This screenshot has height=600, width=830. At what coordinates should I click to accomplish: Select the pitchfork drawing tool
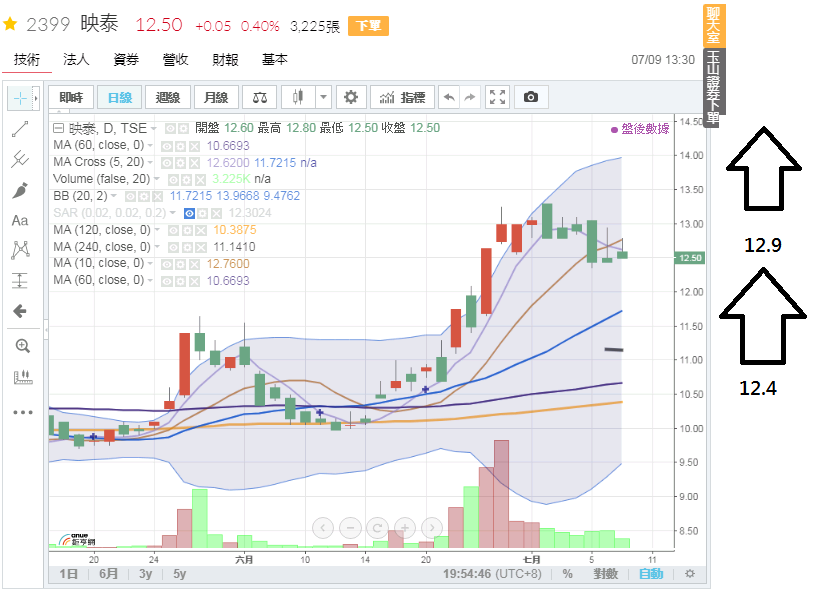[x=20, y=159]
